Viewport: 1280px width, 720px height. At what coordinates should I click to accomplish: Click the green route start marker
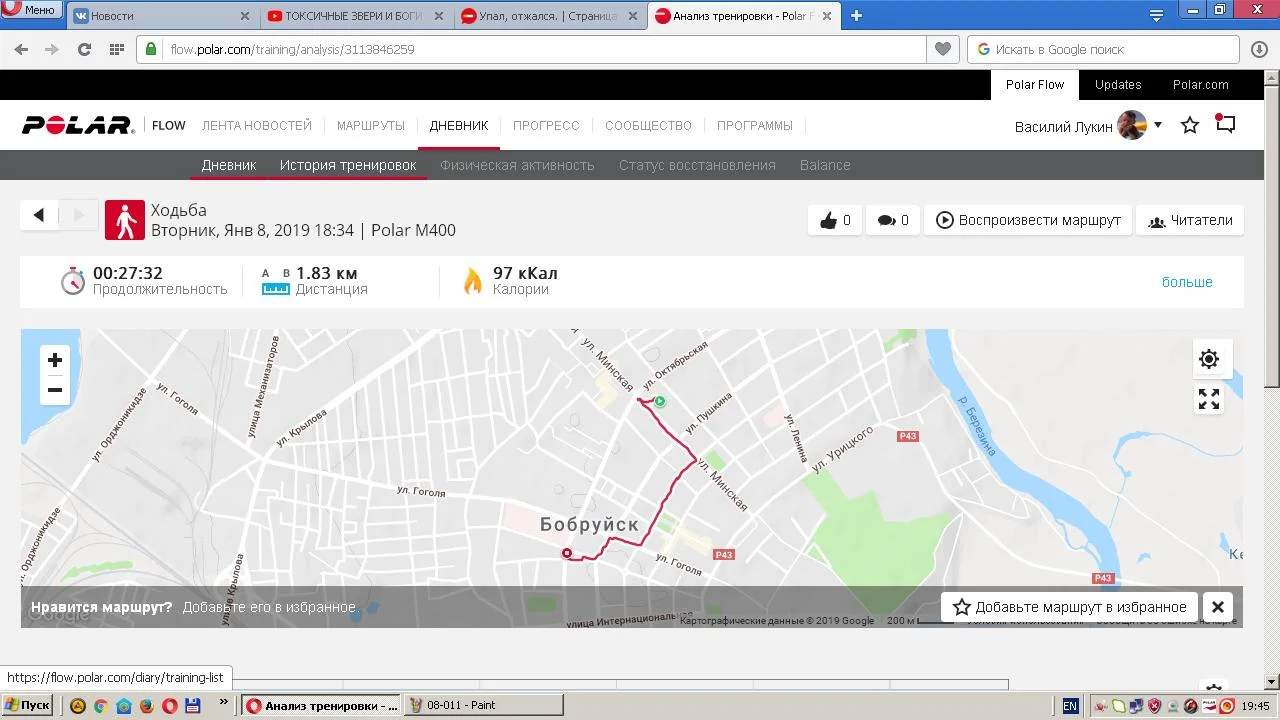coord(660,402)
